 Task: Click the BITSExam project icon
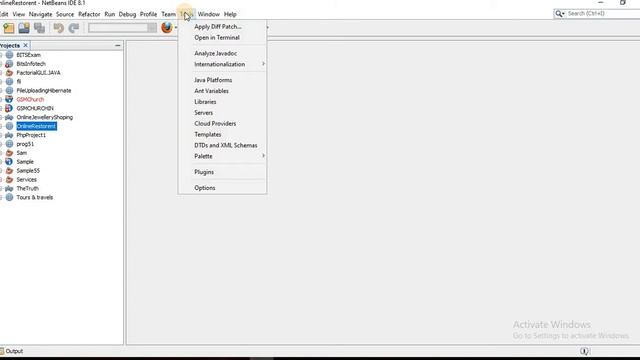(x=9, y=55)
